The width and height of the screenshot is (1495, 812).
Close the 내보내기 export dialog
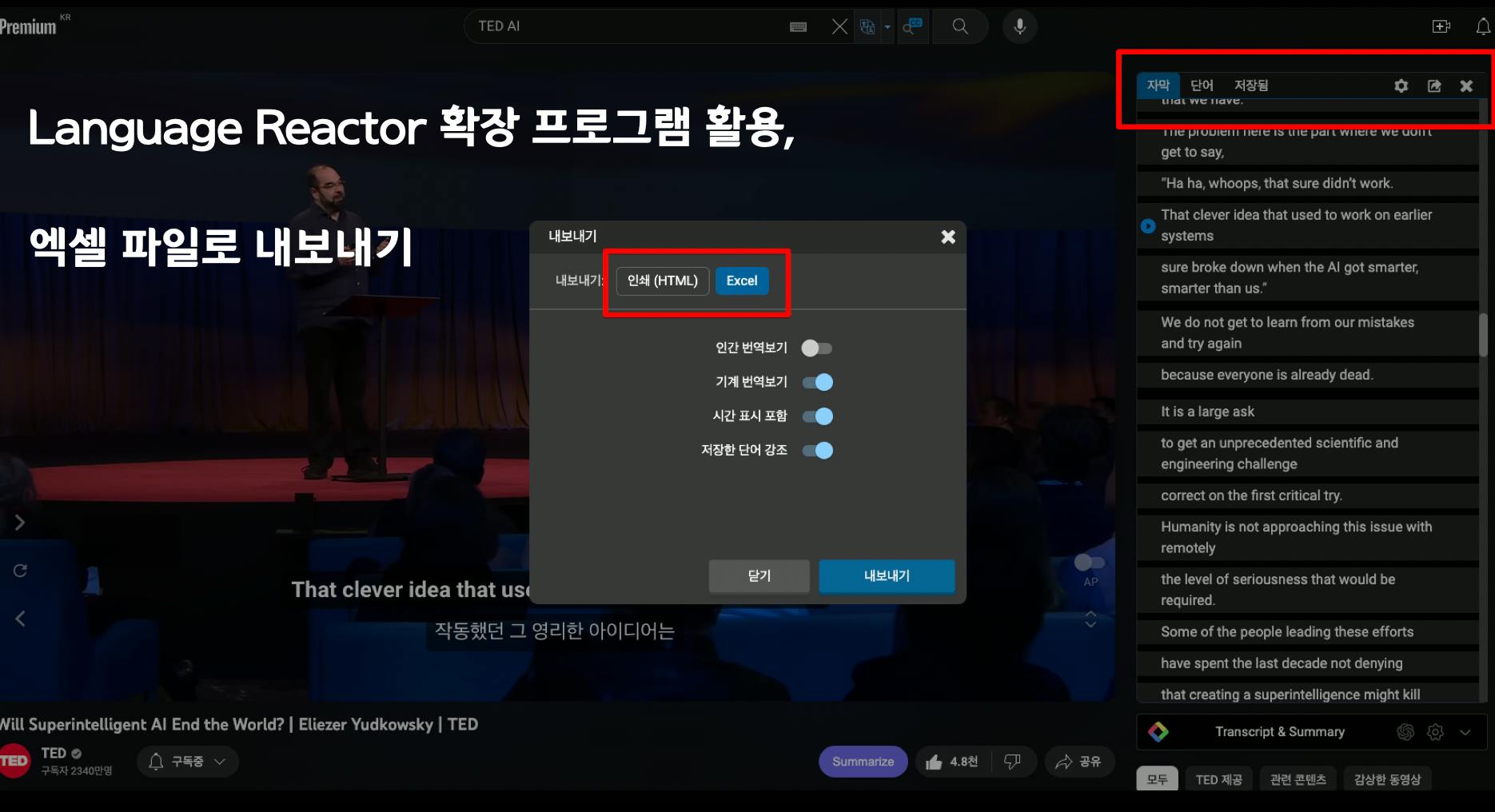pos(948,237)
